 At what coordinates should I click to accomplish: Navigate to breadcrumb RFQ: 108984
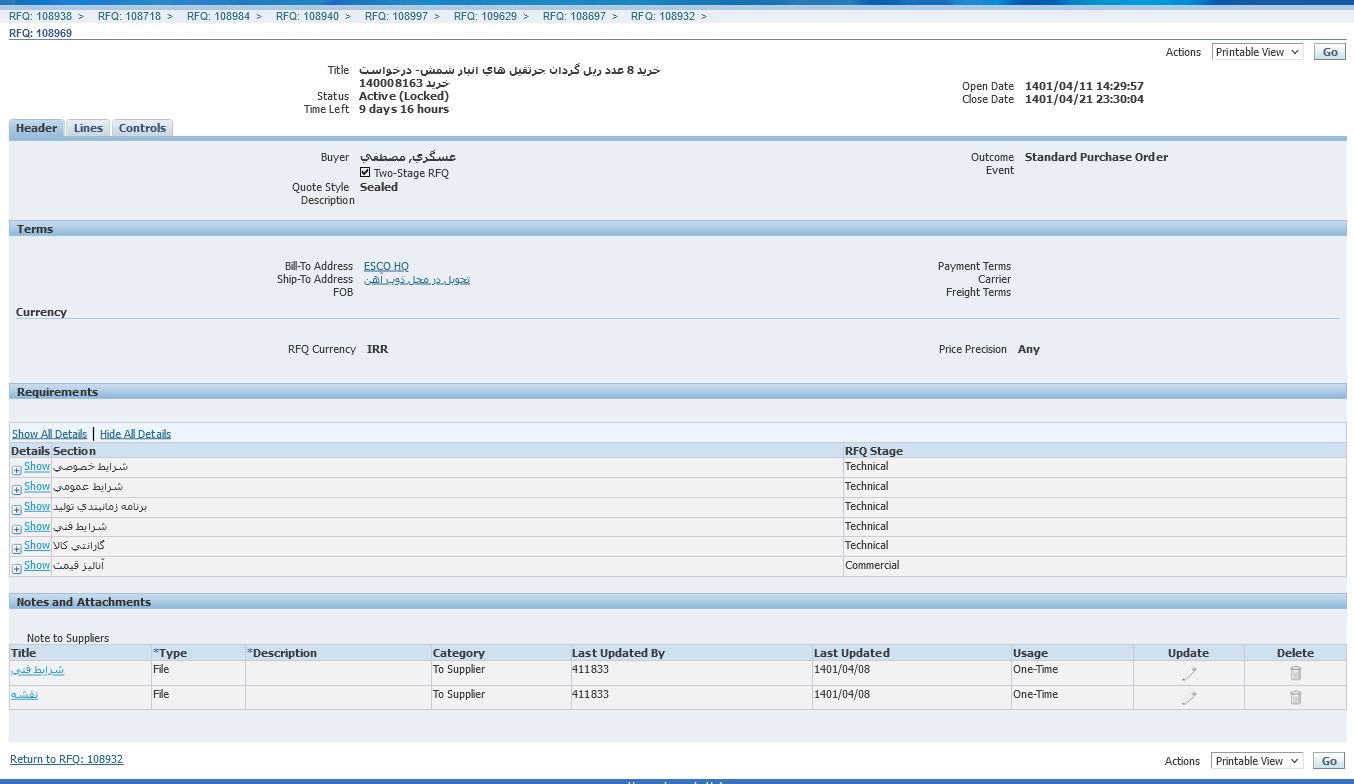click(x=218, y=16)
